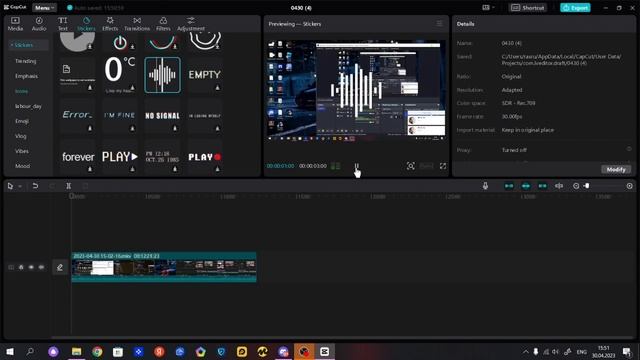
Task: Open the Transitions tab
Action: tap(137, 24)
